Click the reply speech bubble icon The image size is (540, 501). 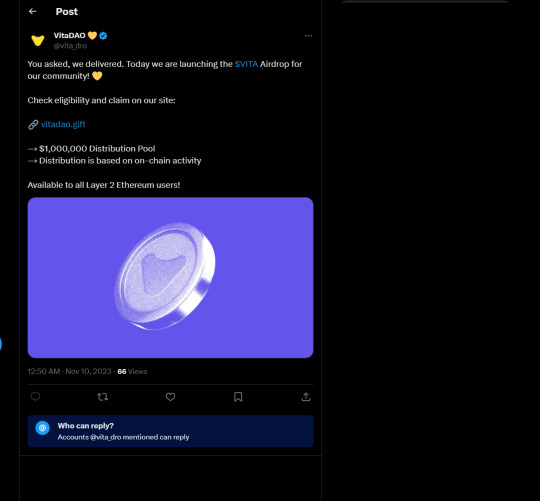35,397
